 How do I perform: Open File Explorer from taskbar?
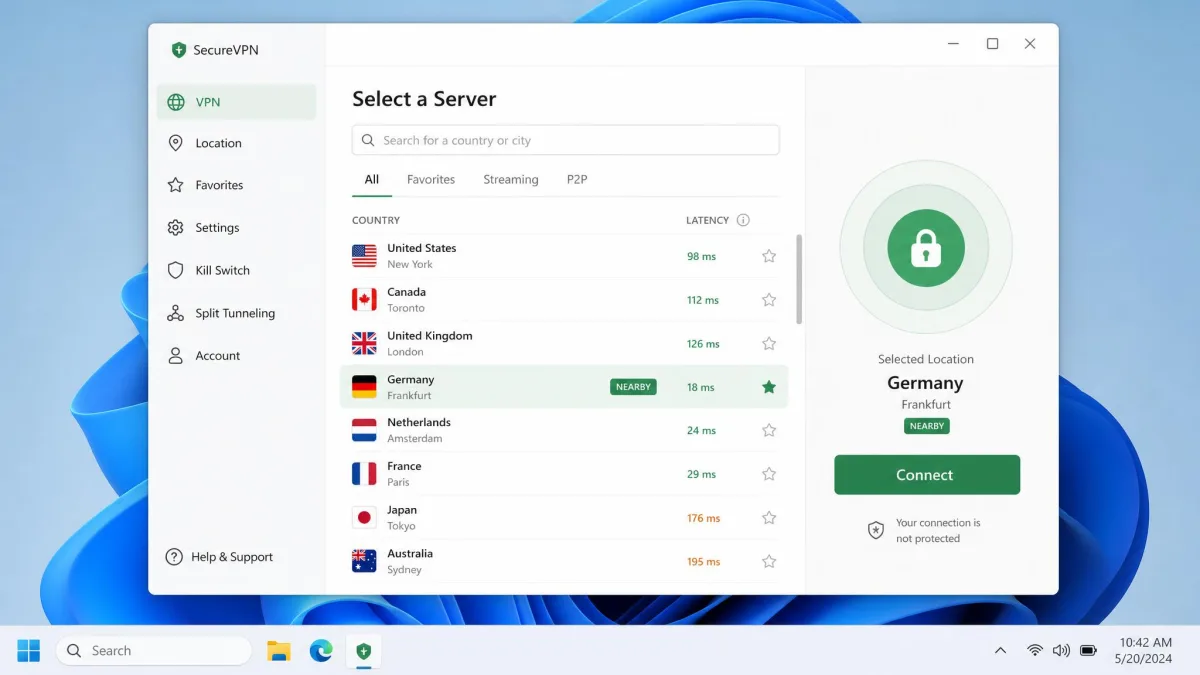coord(278,651)
